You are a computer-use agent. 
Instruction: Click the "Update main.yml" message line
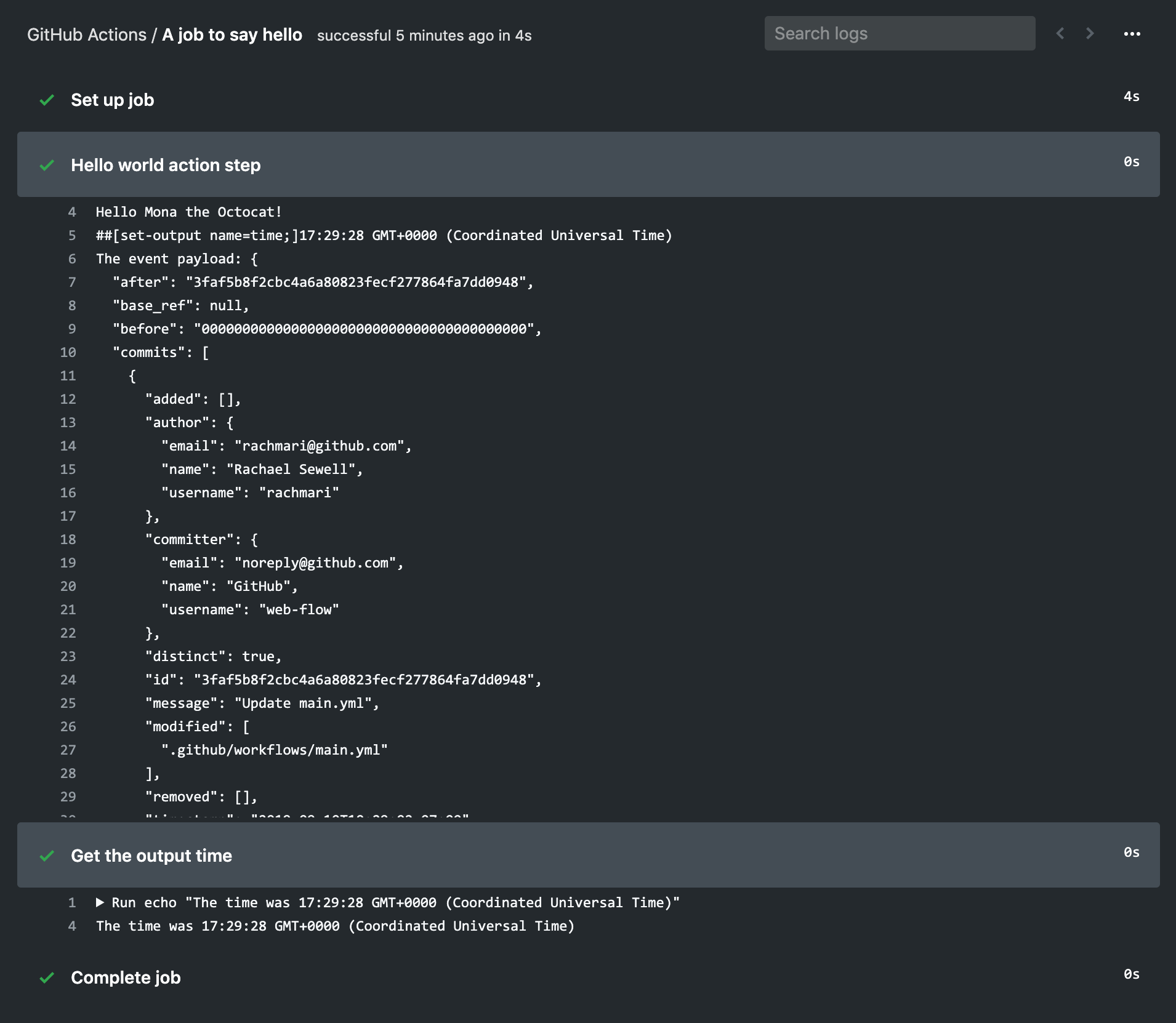(262, 703)
